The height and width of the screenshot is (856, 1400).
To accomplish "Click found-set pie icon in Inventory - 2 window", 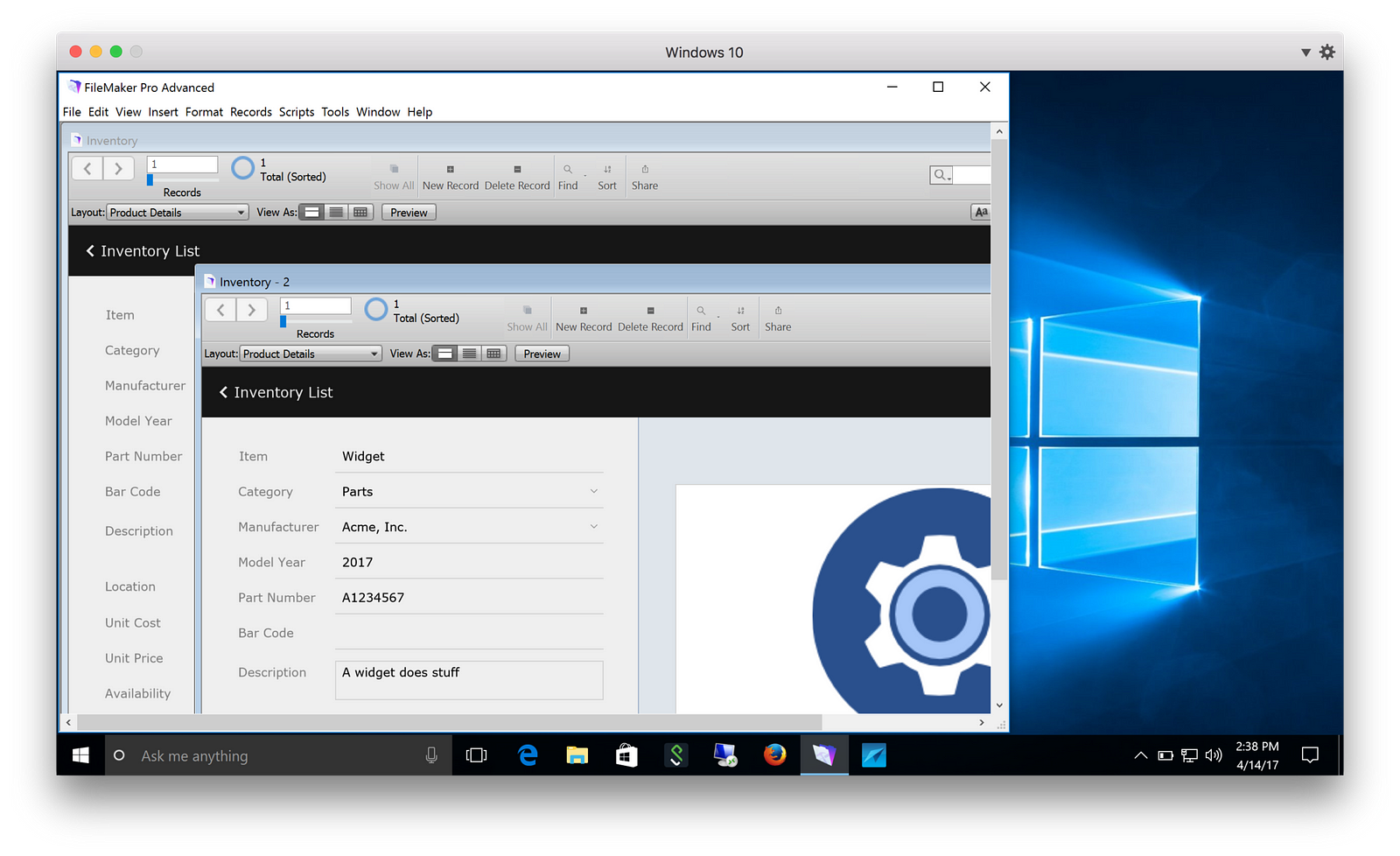I will (x=376, y=310).
